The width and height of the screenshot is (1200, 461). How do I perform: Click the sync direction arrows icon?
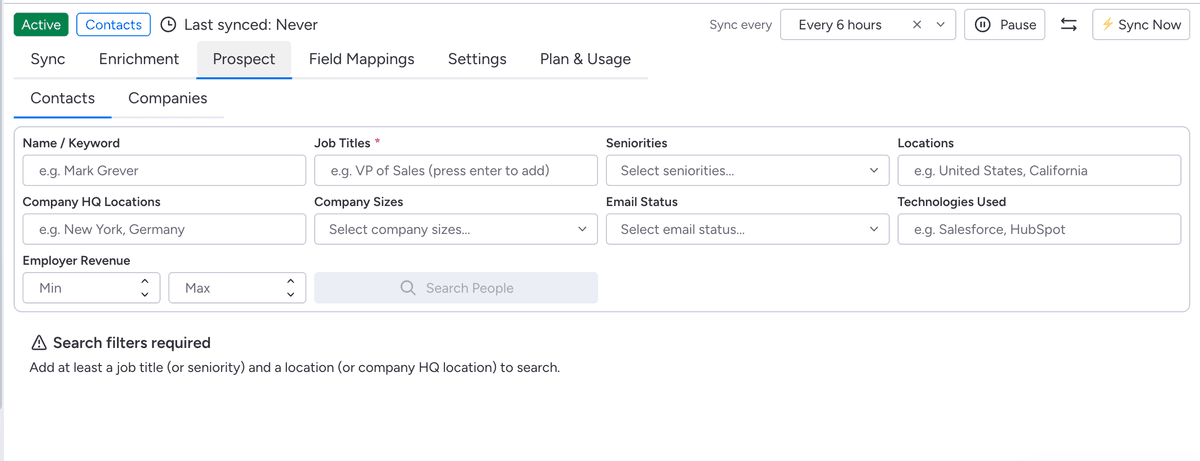click(1069, 25)
